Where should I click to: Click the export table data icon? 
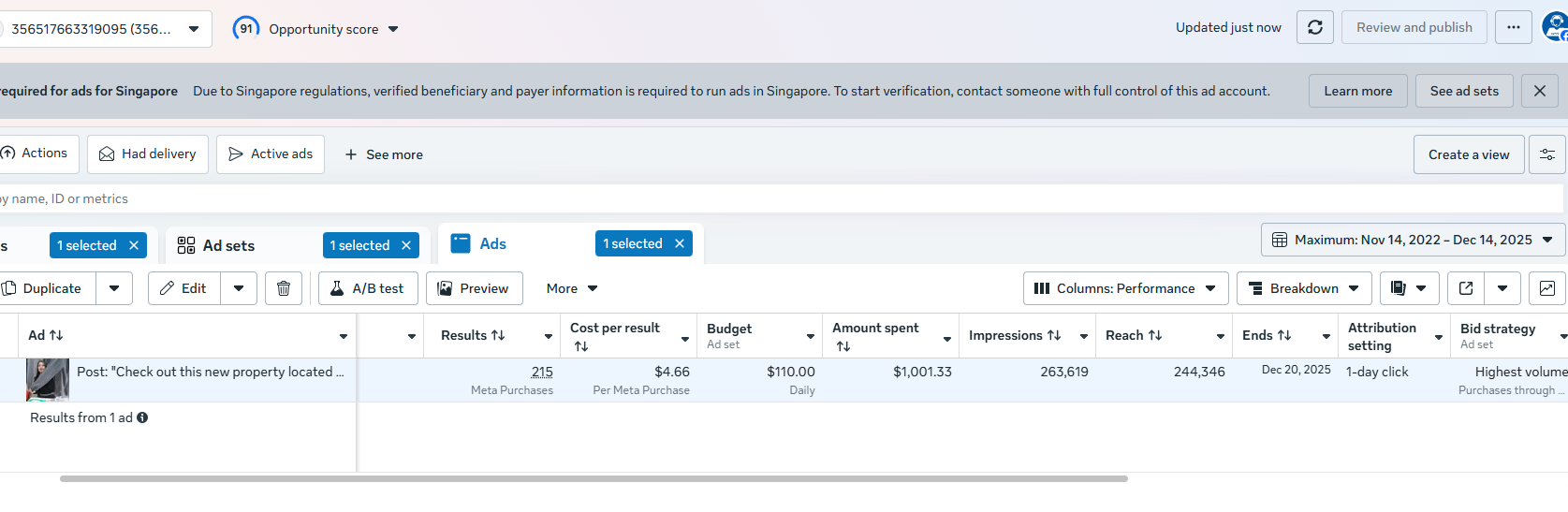click(x=1466, y=288)
